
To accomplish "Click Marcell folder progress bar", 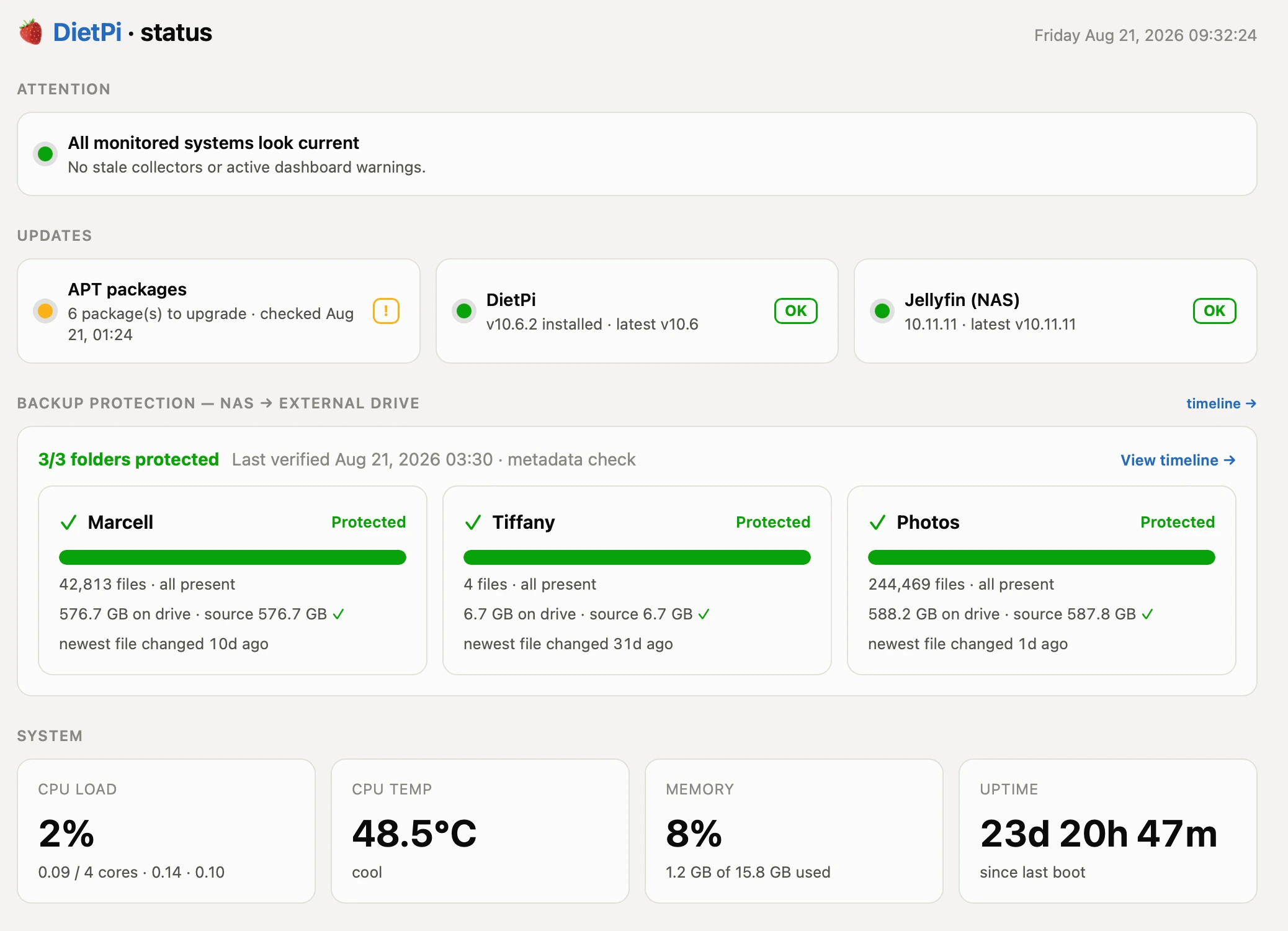I will coord(233,557).
